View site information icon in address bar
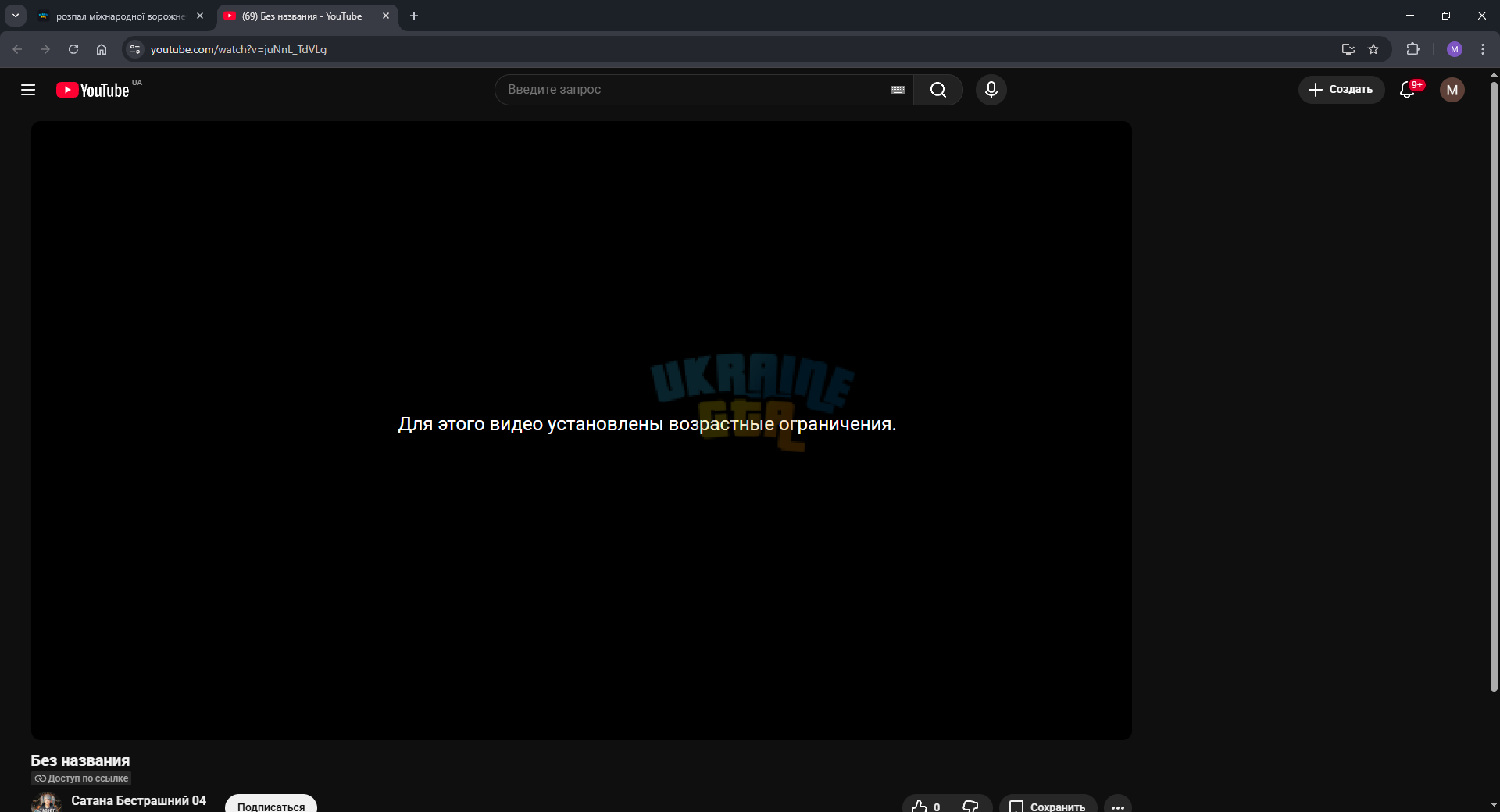The image size is (1500, 812). click(135, 49)
